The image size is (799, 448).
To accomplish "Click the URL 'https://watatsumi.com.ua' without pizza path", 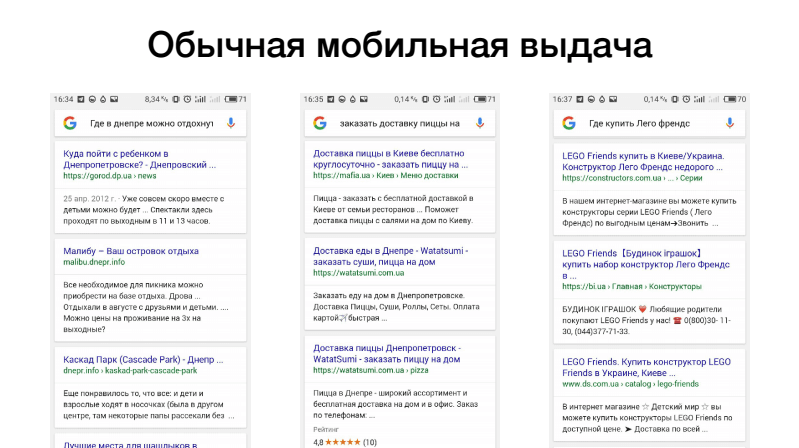I will [x=358, y=273].
